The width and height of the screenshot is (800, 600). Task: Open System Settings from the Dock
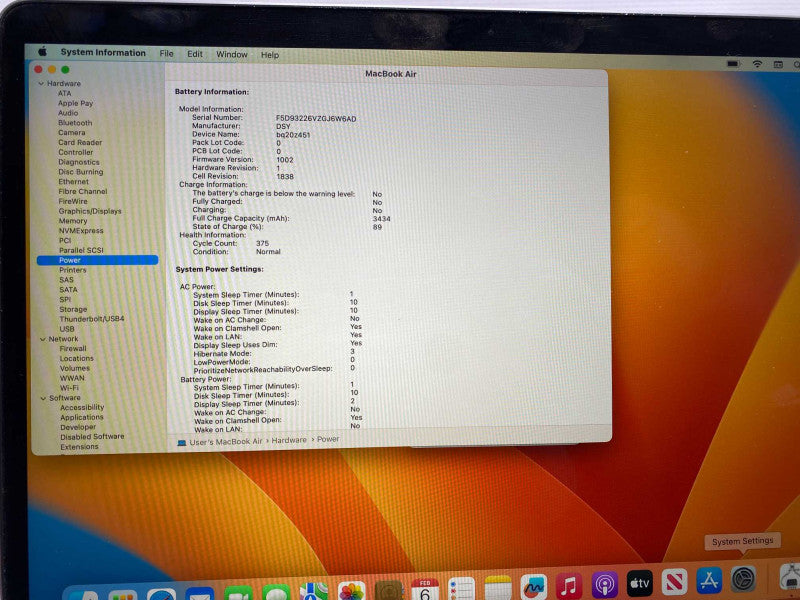tap(743, 579)
